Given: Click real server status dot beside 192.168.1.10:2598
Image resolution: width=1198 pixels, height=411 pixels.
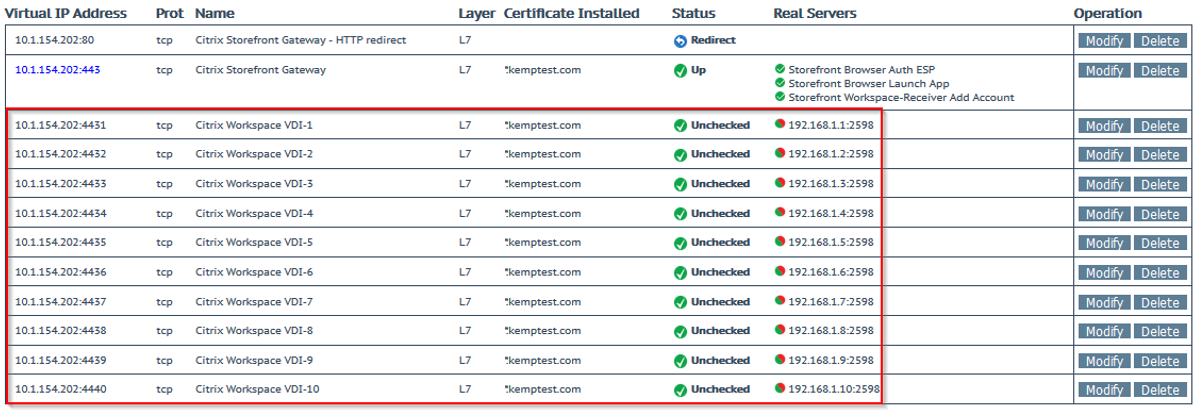Looking at the screenshot, I should pyautogui.click(x=780, y=388).
